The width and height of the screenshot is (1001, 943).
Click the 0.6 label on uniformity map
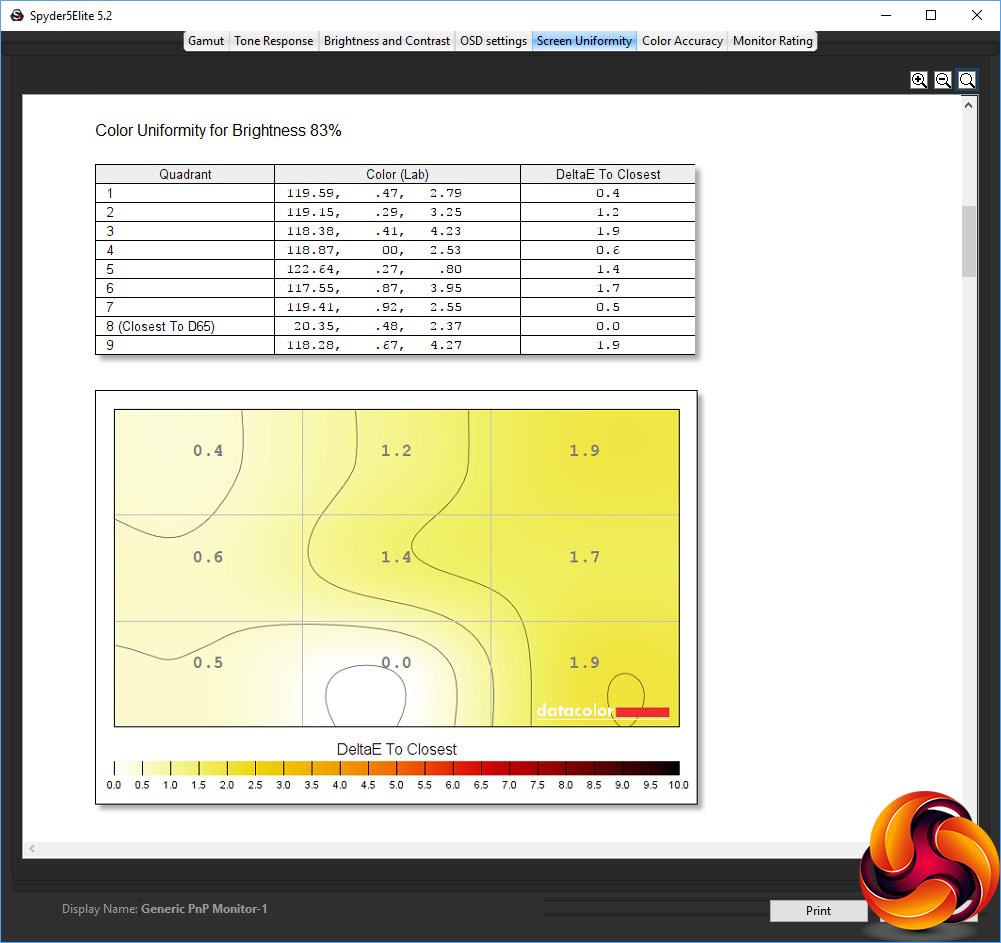pyautogui.click(x=208, y=557)
